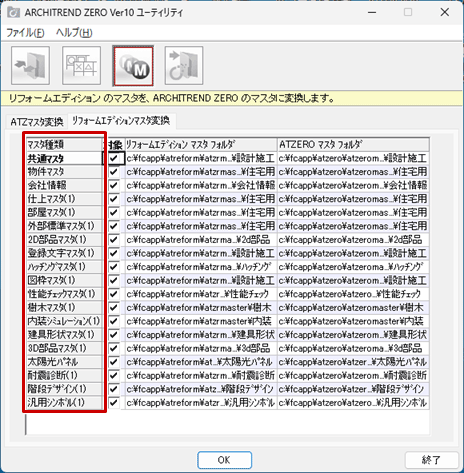Click the ARCHITREND app icon in title bar
Viewport: 464px width, 473px height.
pyautogui.click(x=14, y=12)
